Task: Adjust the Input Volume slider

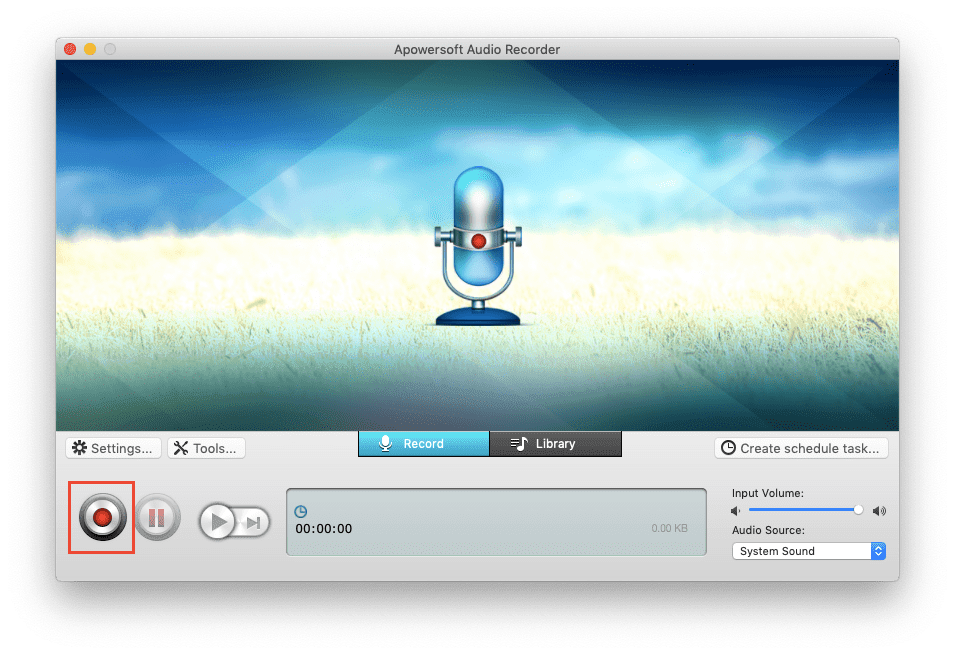Action: tap(858, 509)
